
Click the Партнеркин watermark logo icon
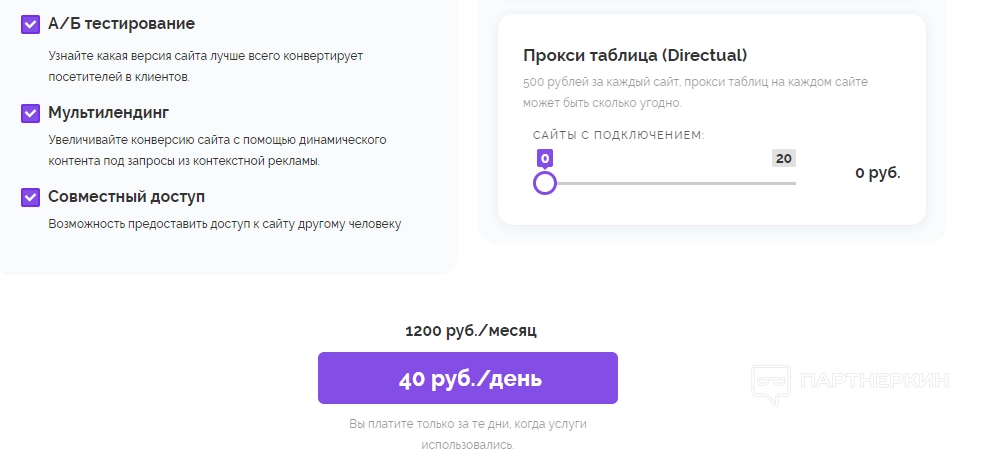pyautogui.click(x=770, y=382)
